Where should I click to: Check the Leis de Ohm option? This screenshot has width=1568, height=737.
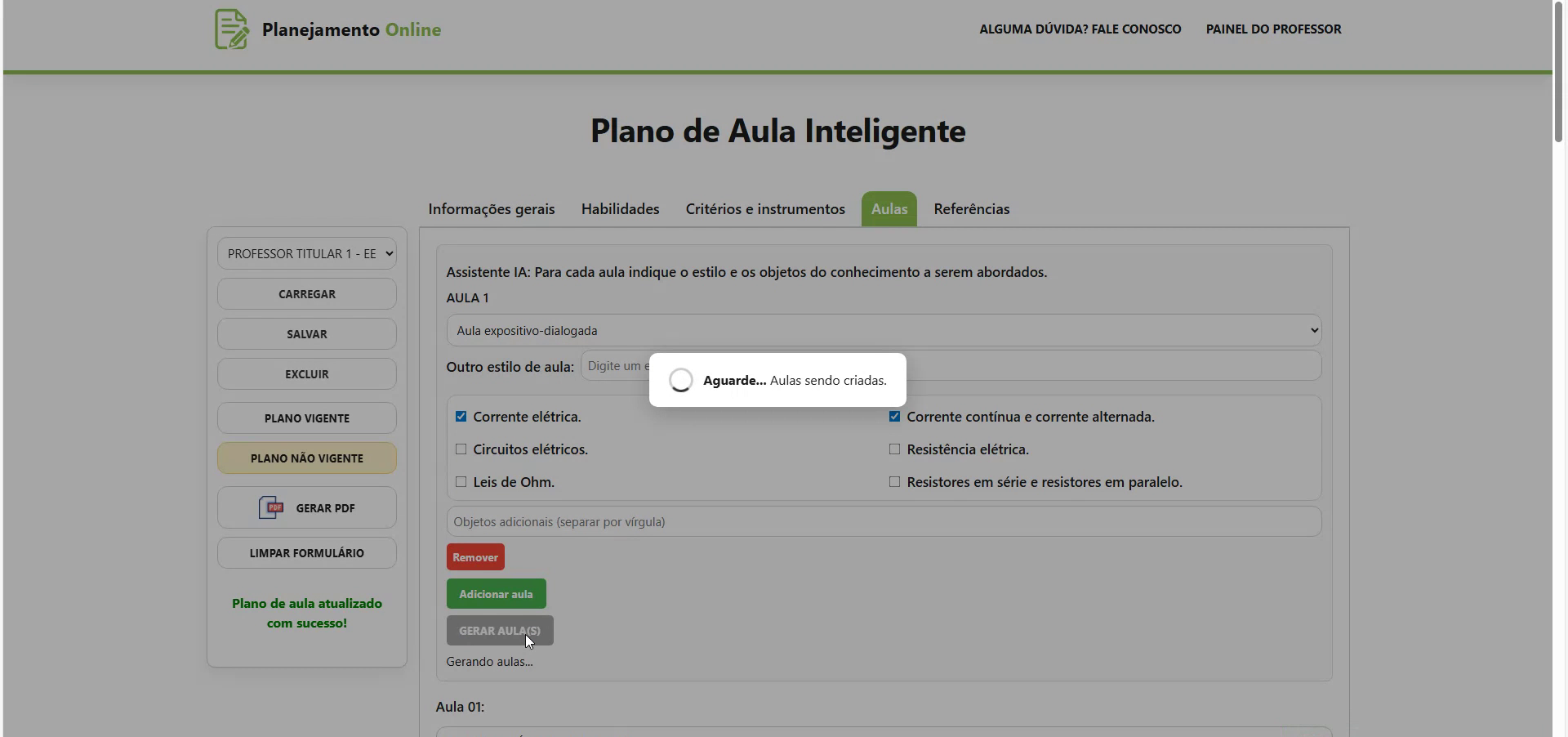[x=461, y=482]
